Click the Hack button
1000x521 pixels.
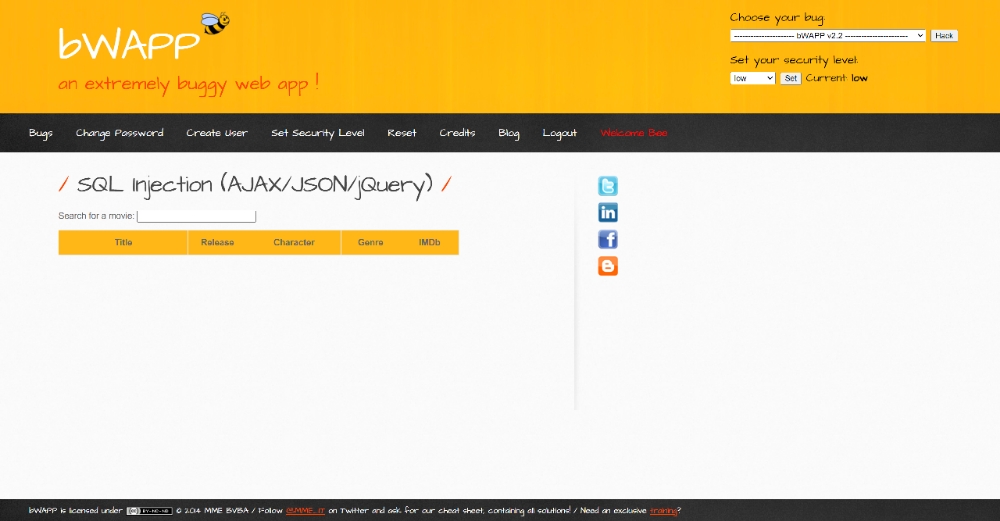point(944,36)
